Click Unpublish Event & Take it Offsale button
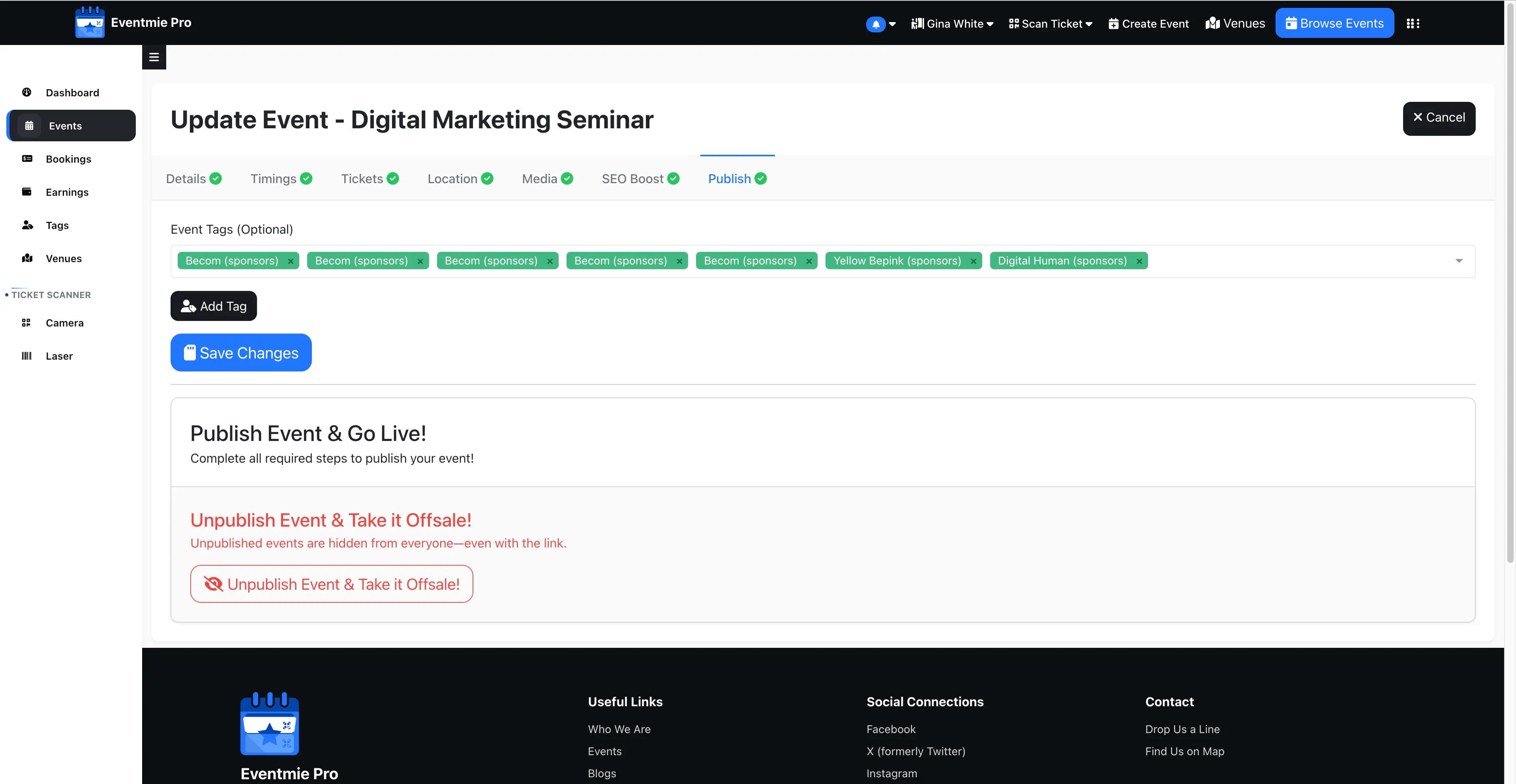Screen dimensions: 1516x784 [331, 584]
